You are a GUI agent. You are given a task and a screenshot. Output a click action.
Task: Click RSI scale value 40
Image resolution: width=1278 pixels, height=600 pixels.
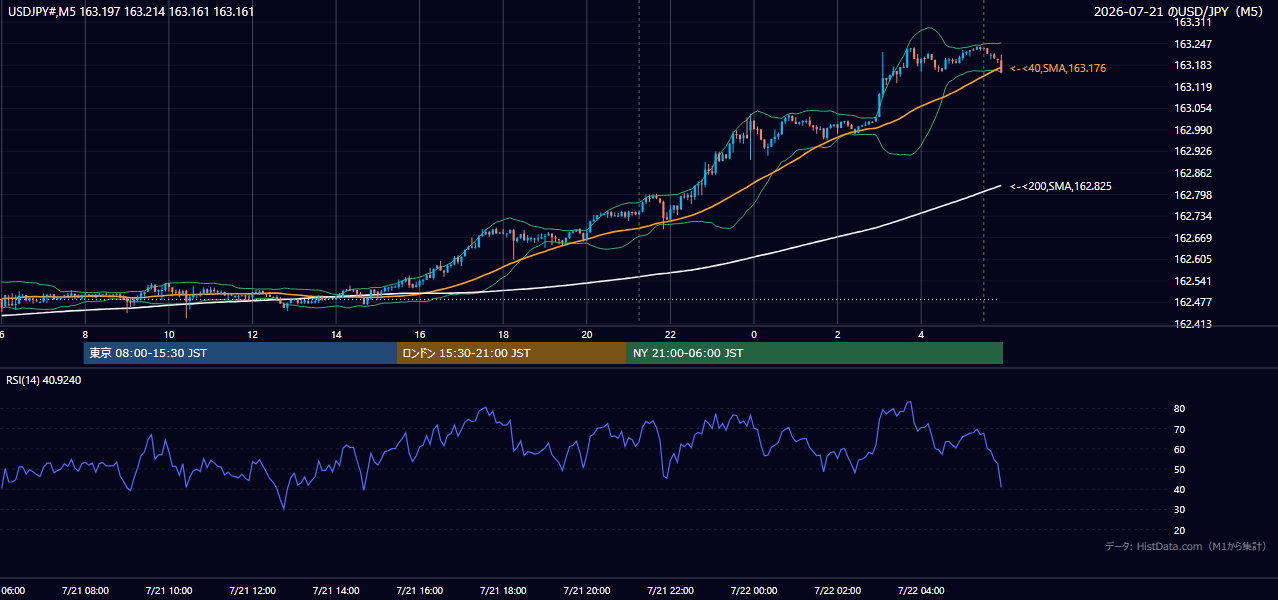[1179, 490]
